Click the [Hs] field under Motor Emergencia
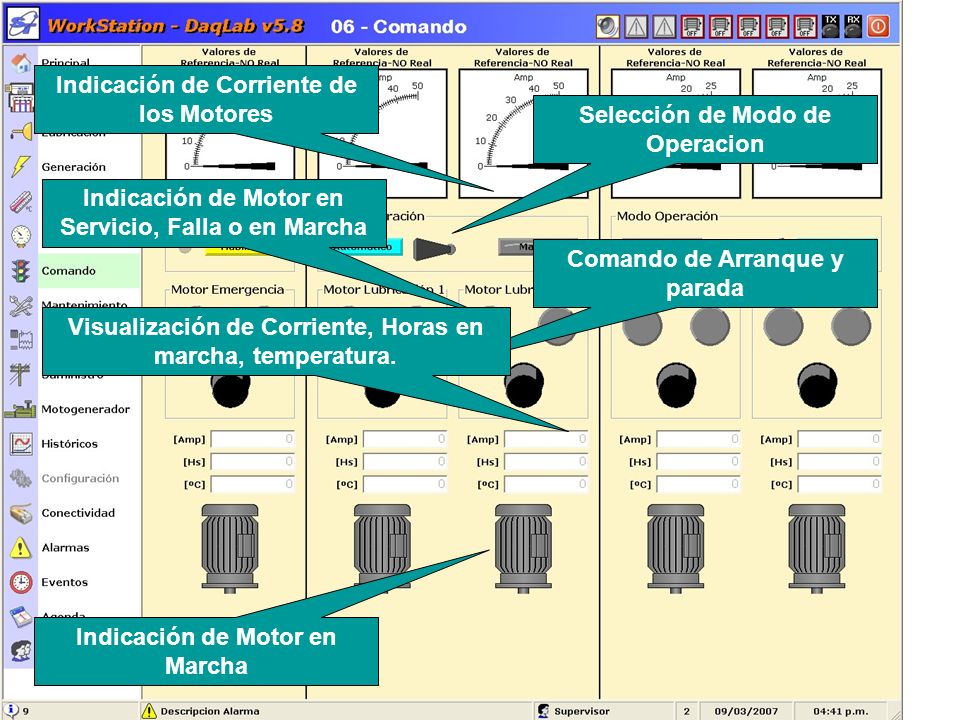The height and width of the screenshot is (720, 960). pyautogui.click(x=253, y=462)
